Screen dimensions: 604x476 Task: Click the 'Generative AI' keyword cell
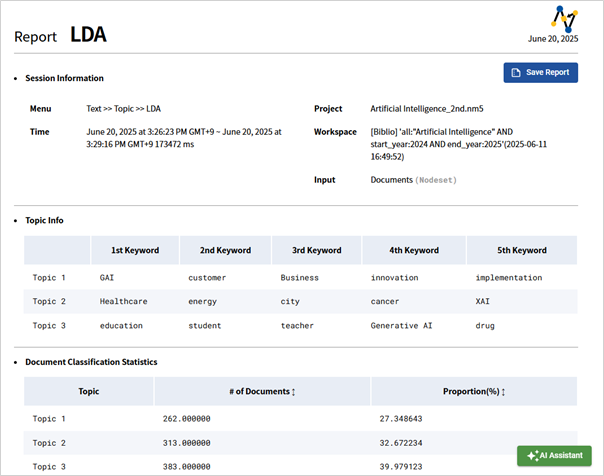point(401,326)
